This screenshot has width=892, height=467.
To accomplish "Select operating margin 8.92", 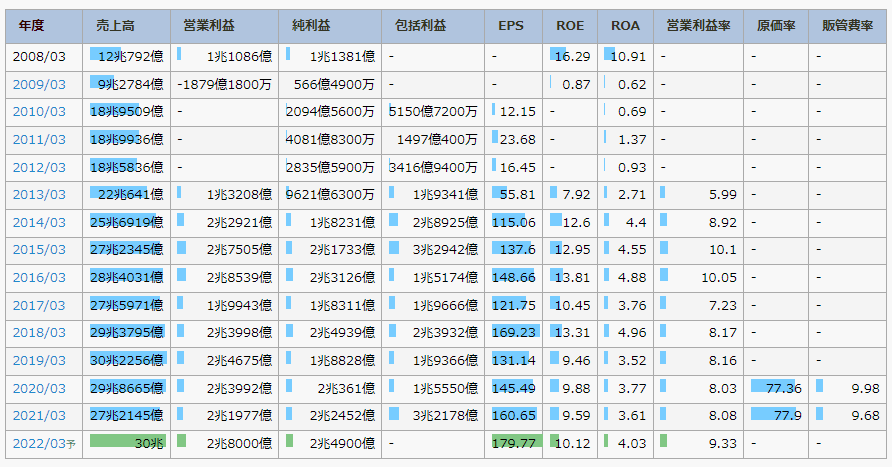I will point(723,223).
